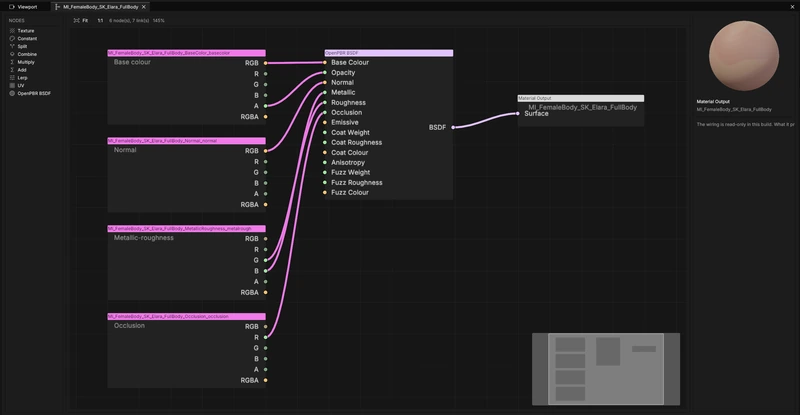This screenshot has height=415, width=800.
Task: Click the Coat Weight input socket
Action: (324, 132)
